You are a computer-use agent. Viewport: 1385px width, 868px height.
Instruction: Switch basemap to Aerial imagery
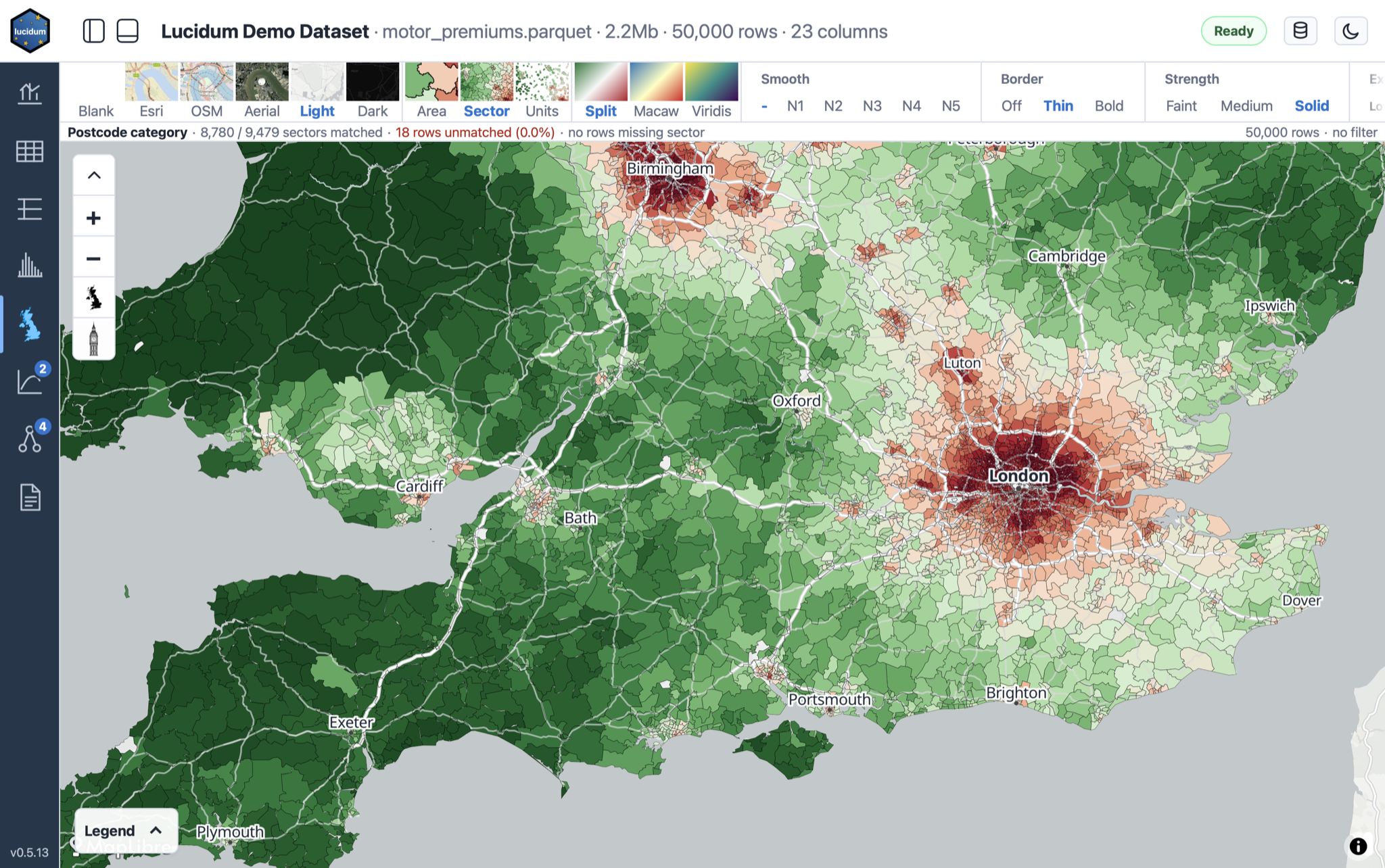pos(262,92)
